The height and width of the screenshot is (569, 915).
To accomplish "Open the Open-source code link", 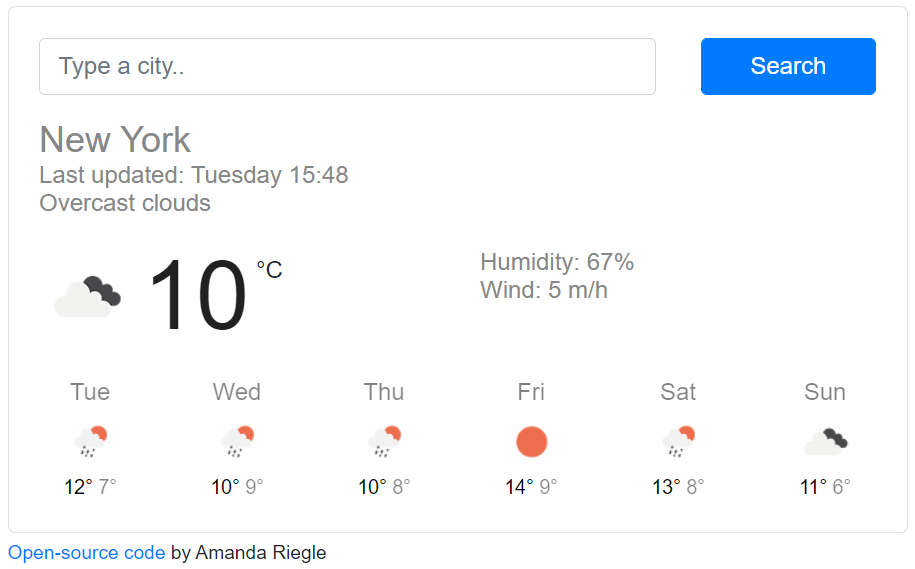I will (86, 552).
